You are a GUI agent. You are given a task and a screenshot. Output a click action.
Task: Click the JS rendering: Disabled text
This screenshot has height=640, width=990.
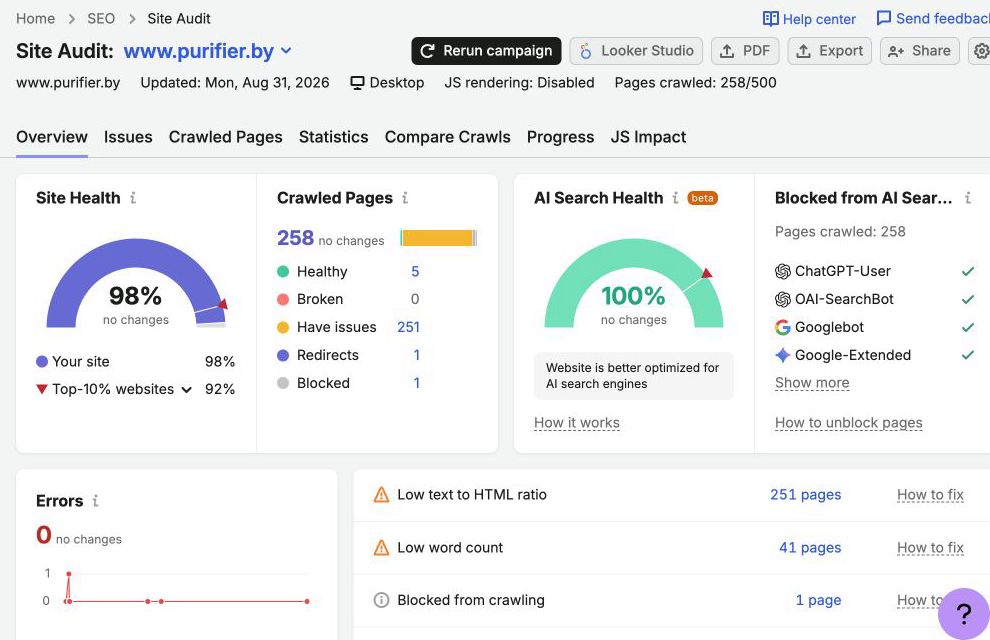[x=519, y=83]
